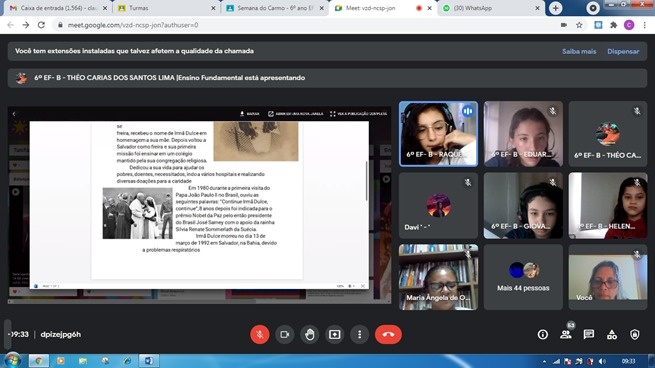Bookmark this page with star icon
The width and height of the screenshot is (655, 368).
579,25
